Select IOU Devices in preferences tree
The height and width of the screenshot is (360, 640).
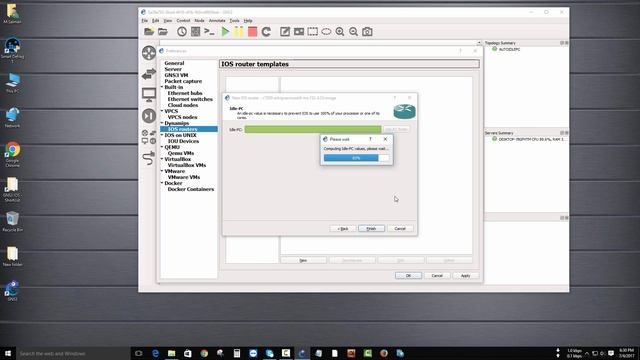(183, 141)
